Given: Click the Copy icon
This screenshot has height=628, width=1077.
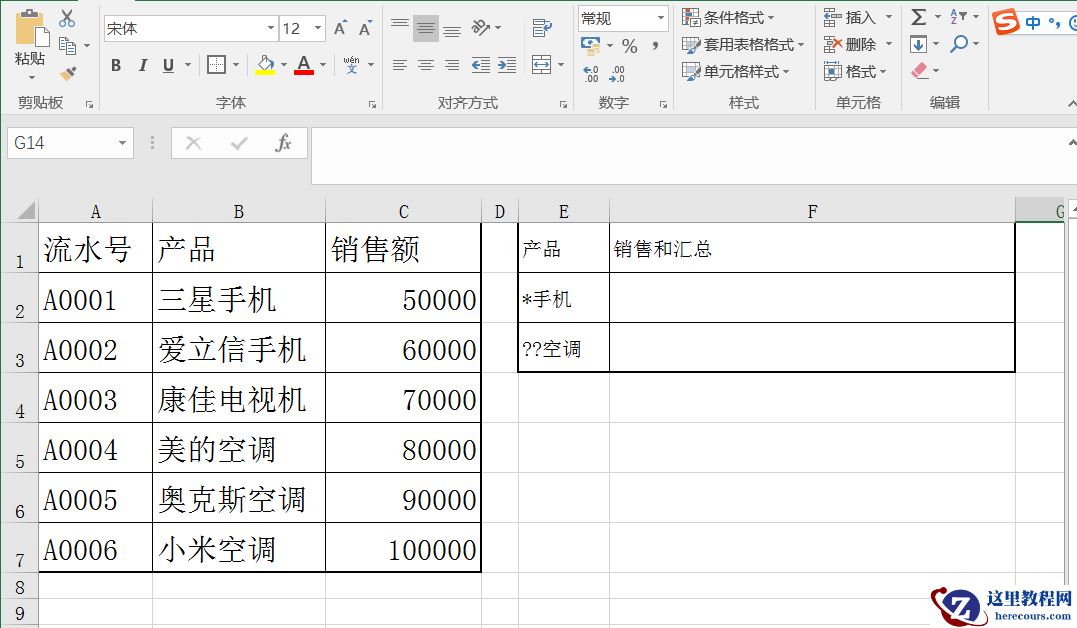Looking at the screenshot, I should (67, 46).
